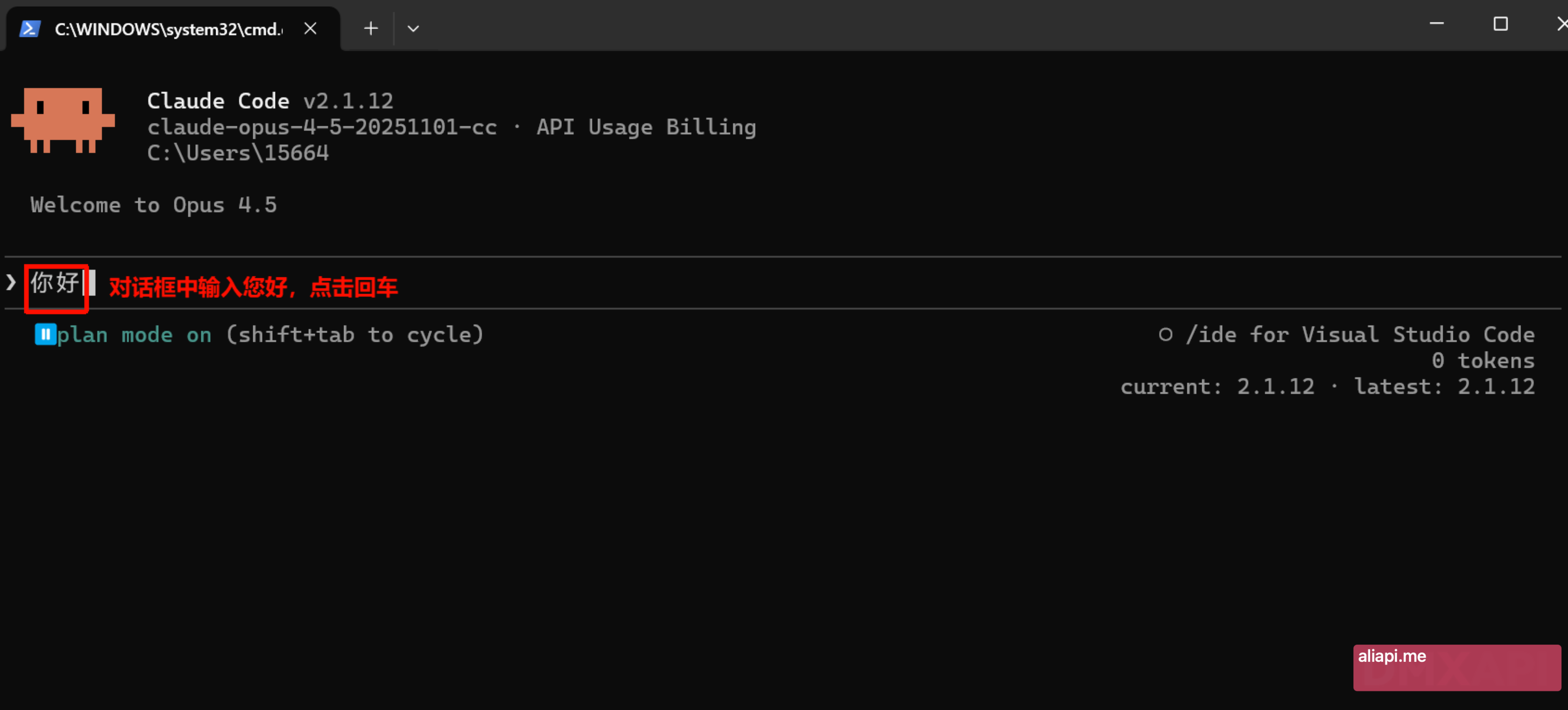Select the C:\WINDOWS\system32\cmd tab
Image resolution: width=1568 pixels, height=710 pixels.
click(x=173, y=29)
